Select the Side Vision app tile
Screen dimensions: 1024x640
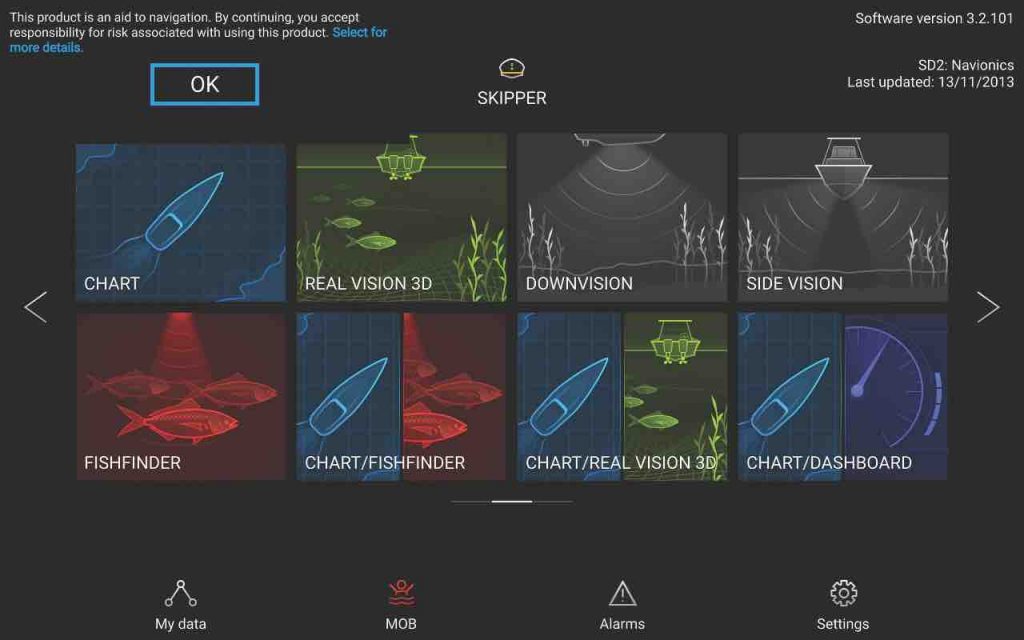[x=842, y=217]
